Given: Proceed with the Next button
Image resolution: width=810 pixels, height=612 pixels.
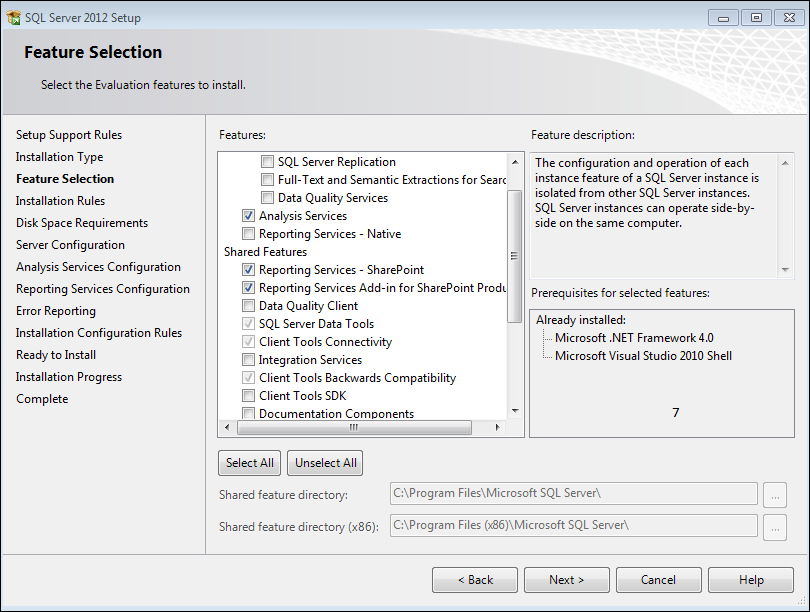Looking at the screenshot, I should tap(567, 580).
